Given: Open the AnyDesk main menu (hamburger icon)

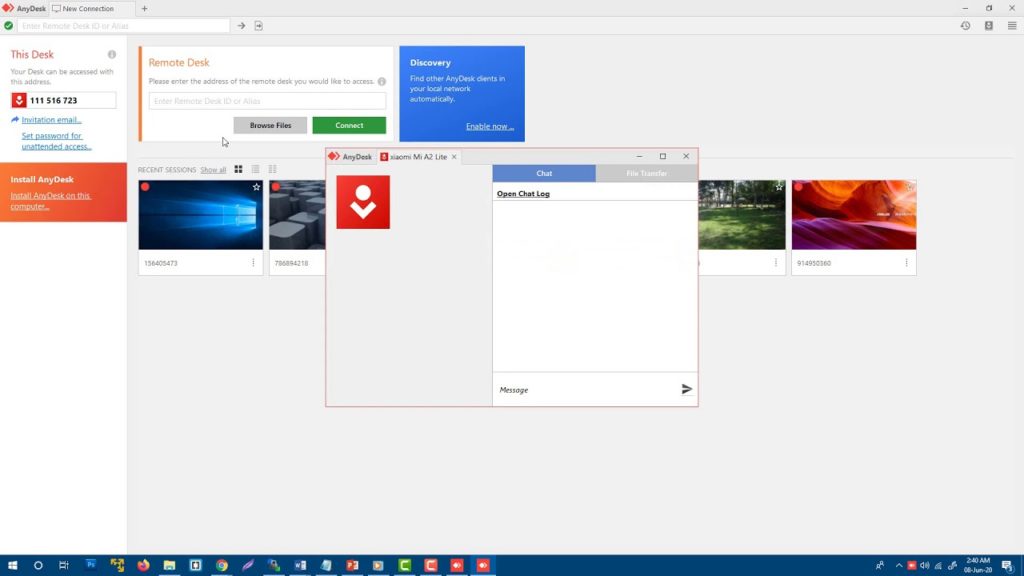Looking at the screenshot, I should pos(1012,25).
